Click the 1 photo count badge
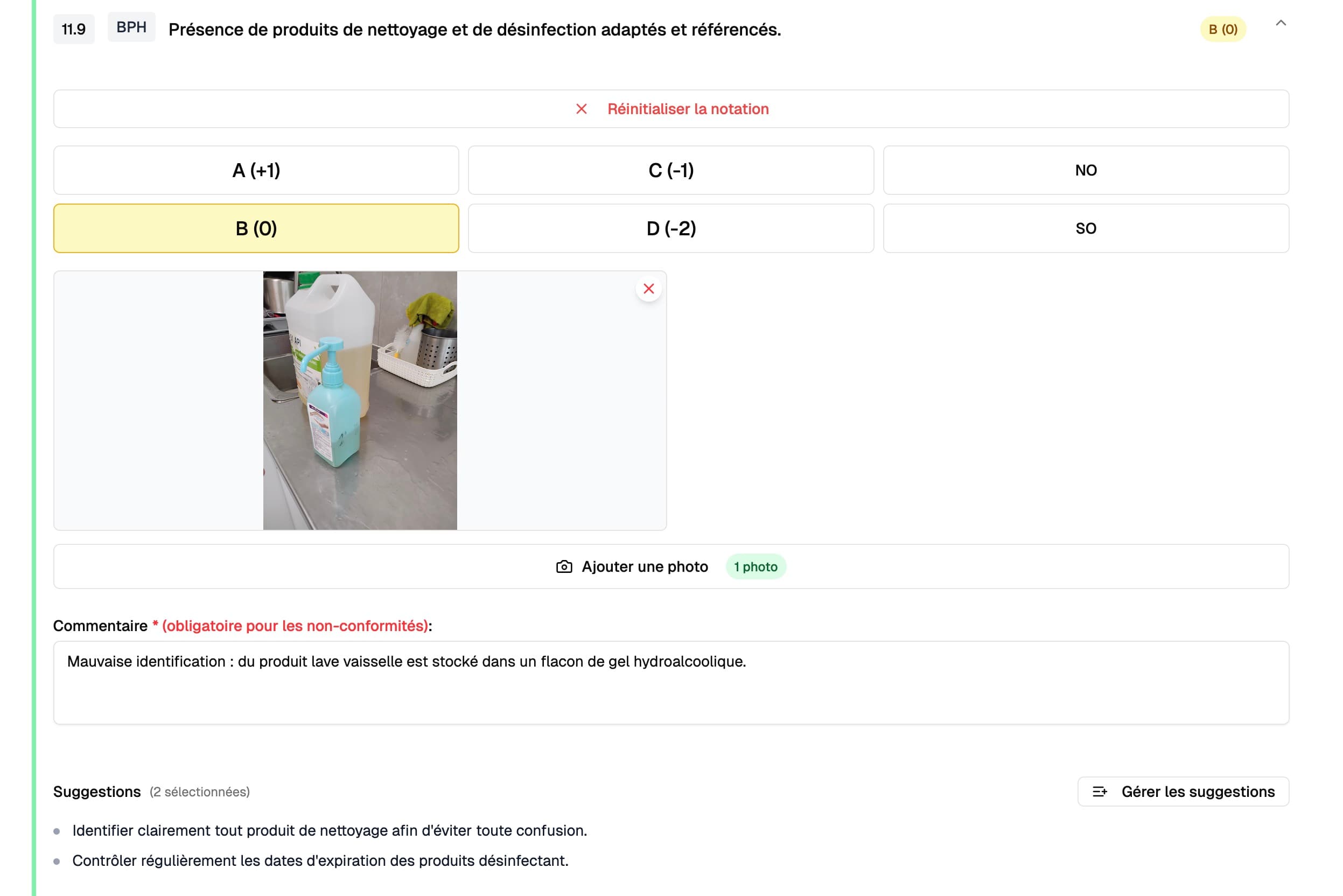 point(756,567)
